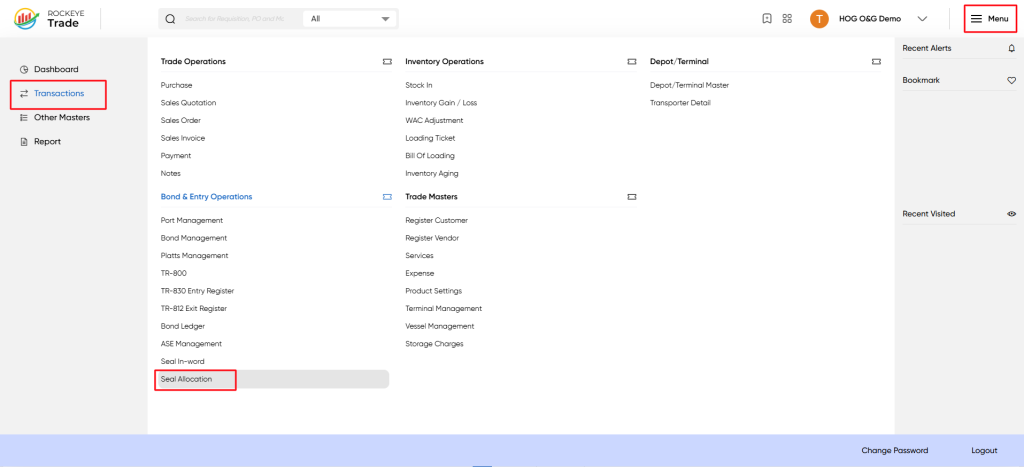
Task: Select Seal Allocation
Action: coord(186,379)
